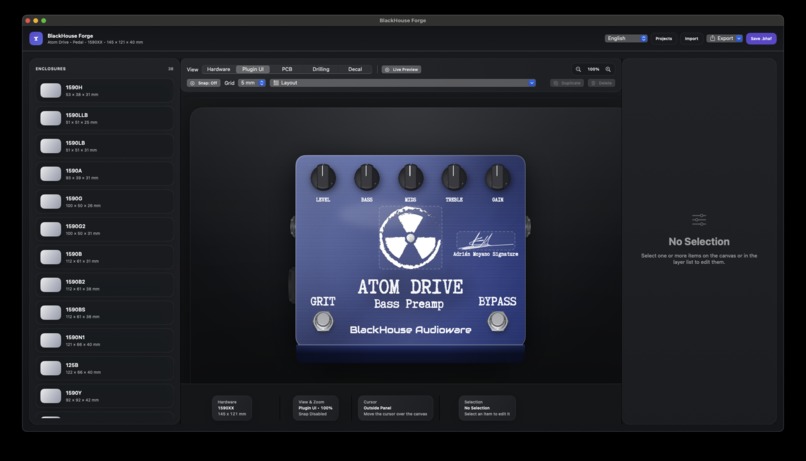The image size is (806, 461).
Task: Select the BlackHouse Audioware text on the pedal
Action: pos(410,330)
